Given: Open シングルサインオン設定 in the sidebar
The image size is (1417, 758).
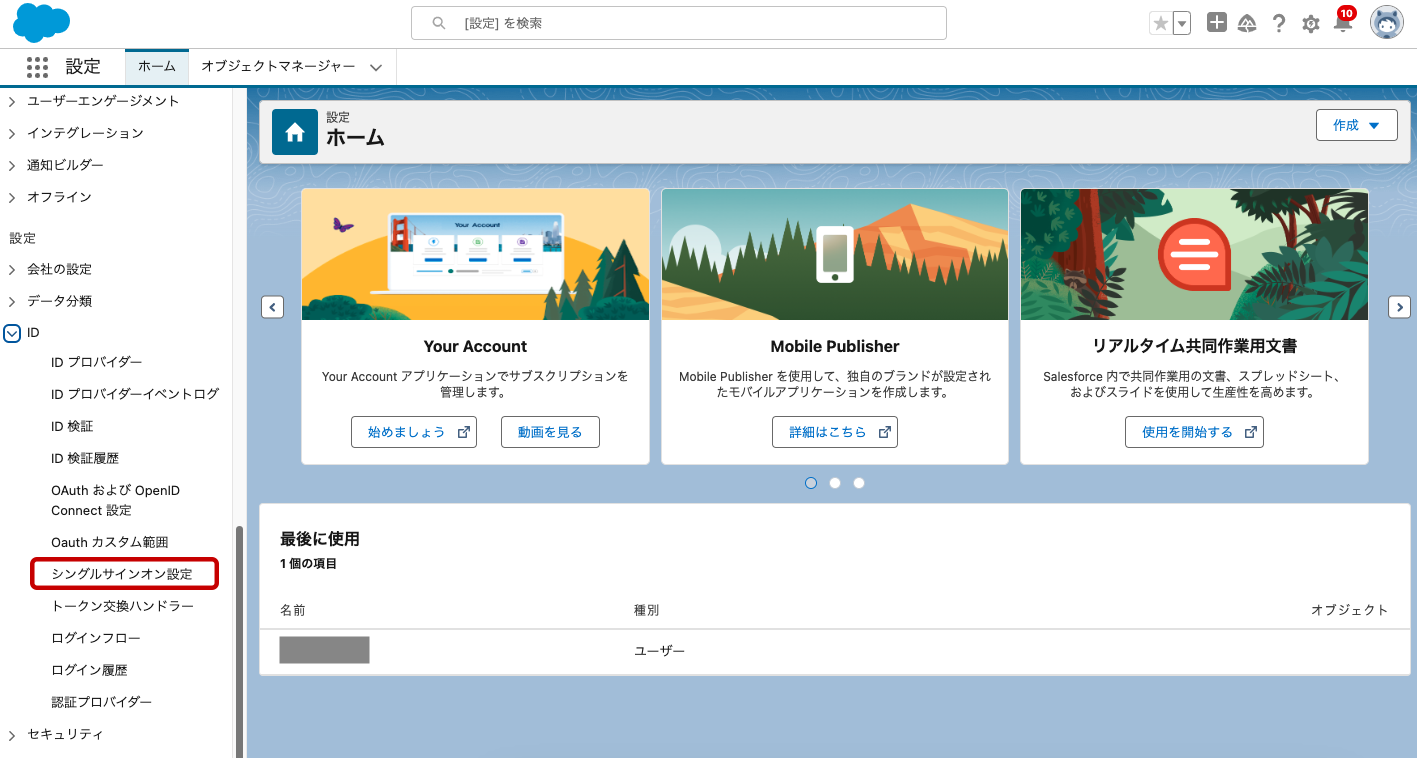Looking at the screenshot, I should 121,575.
